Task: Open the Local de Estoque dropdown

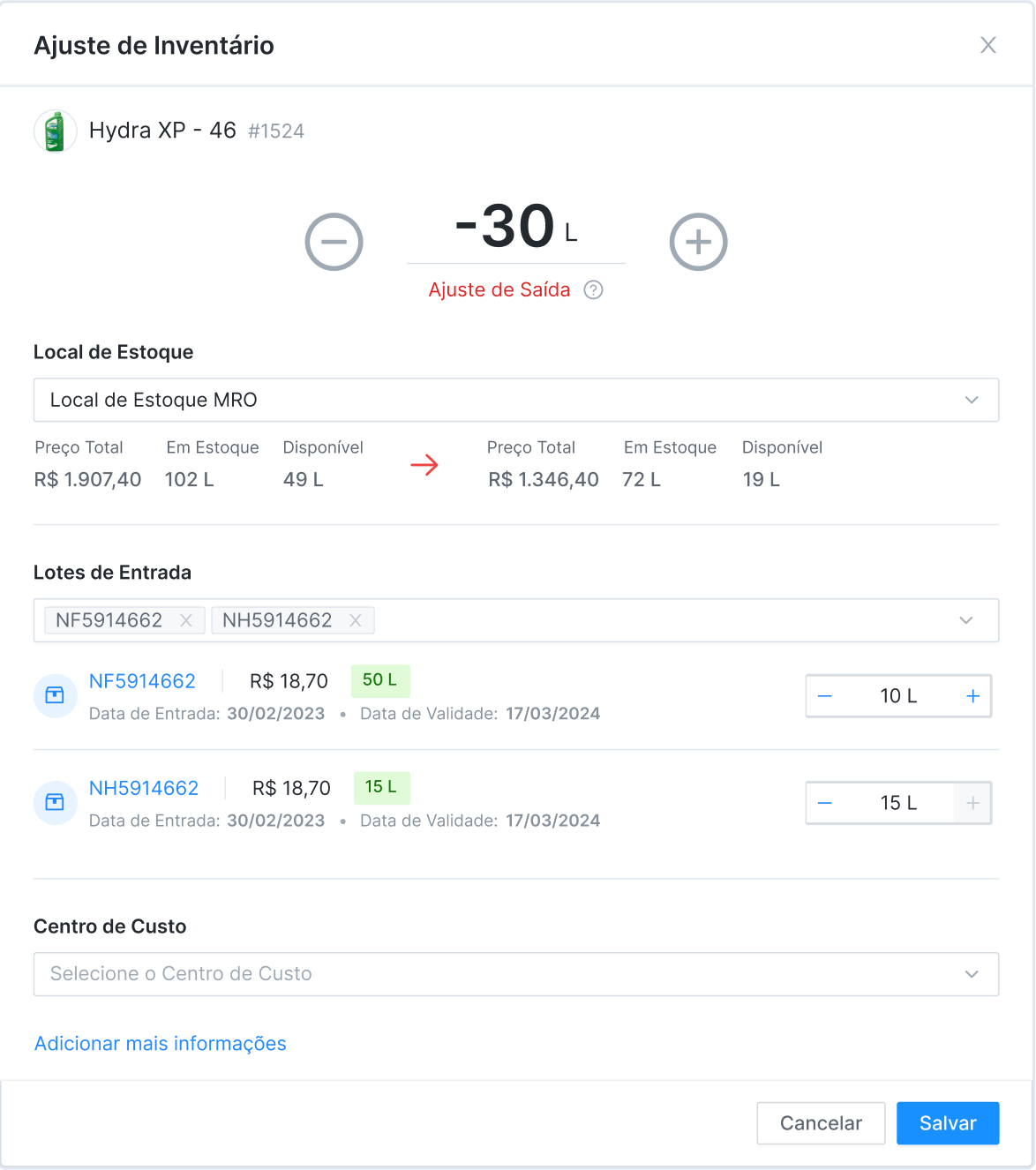Action: tap(515, 400)
